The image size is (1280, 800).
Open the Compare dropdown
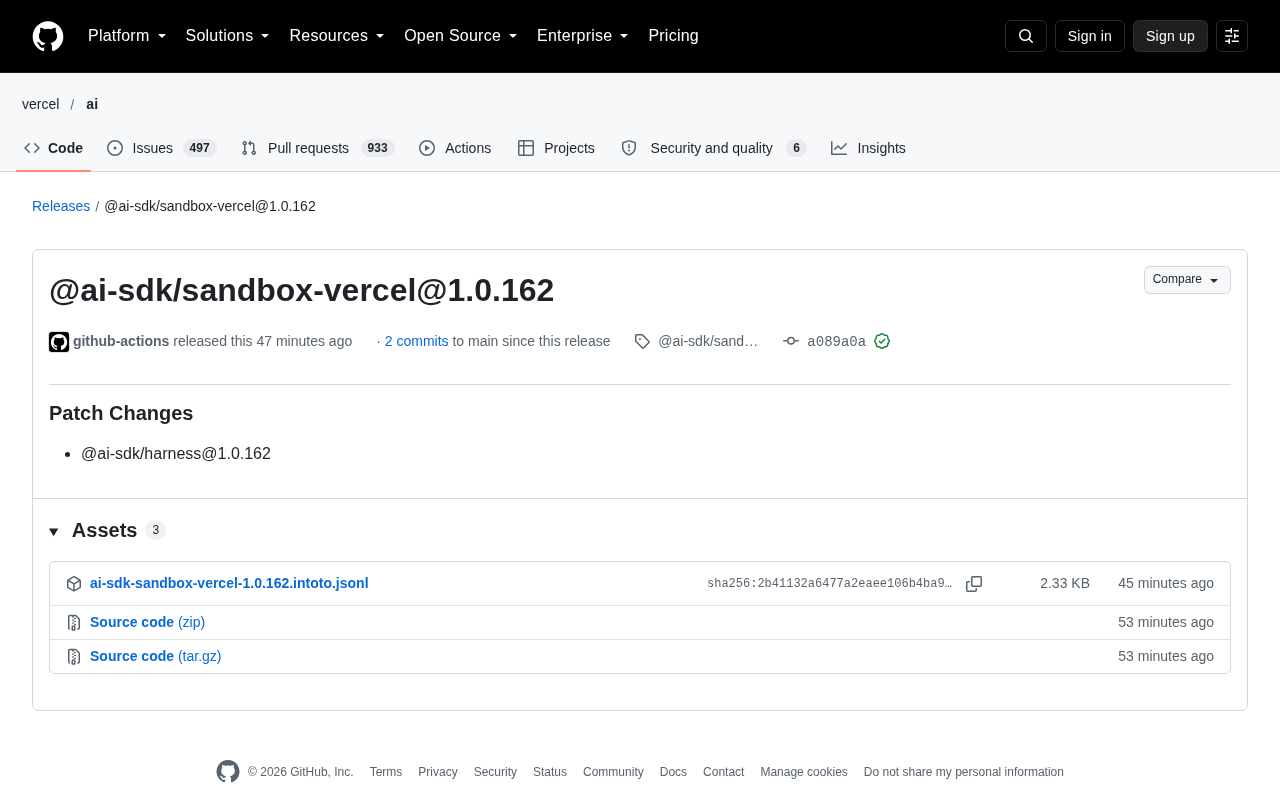point(1187,280)
